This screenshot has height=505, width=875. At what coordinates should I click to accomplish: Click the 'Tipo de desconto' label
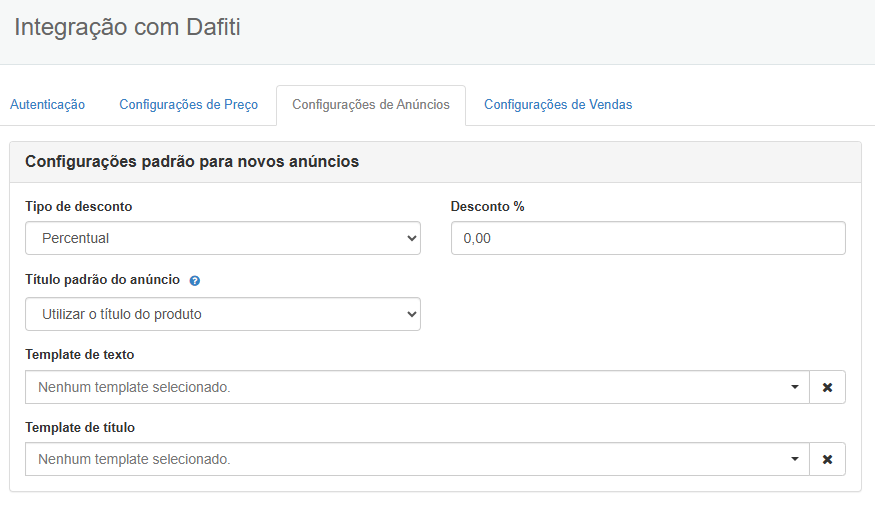pyautogui.click(x=79, y=207)
